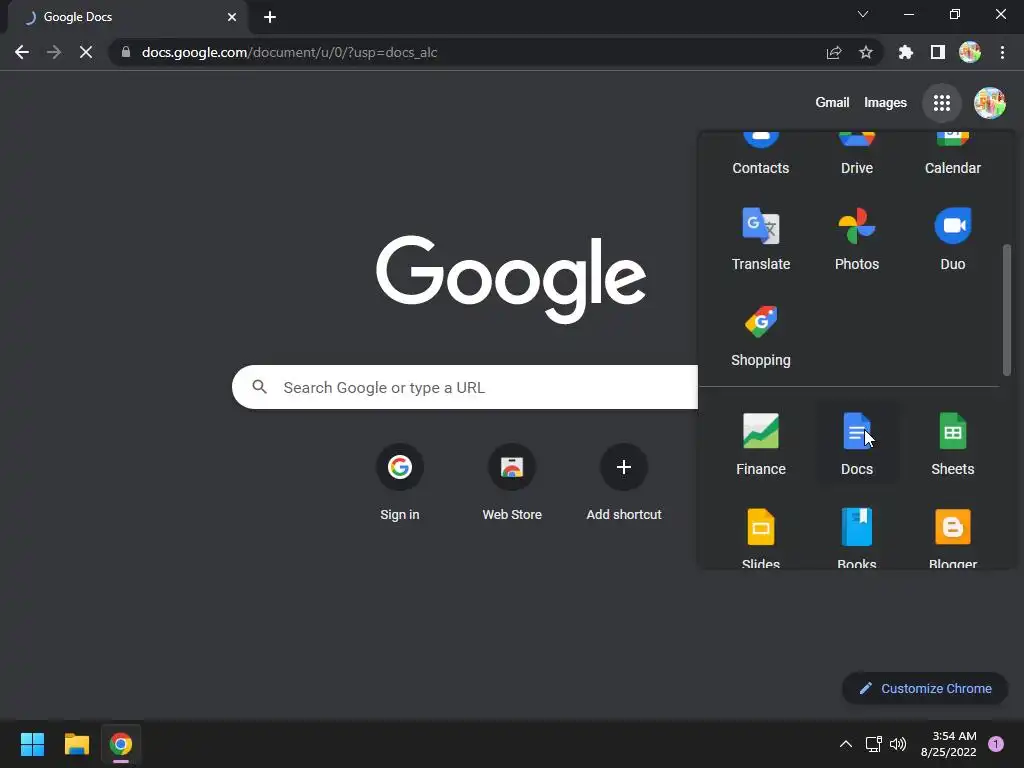Open the Web Store shortcut

coord(512,482)
